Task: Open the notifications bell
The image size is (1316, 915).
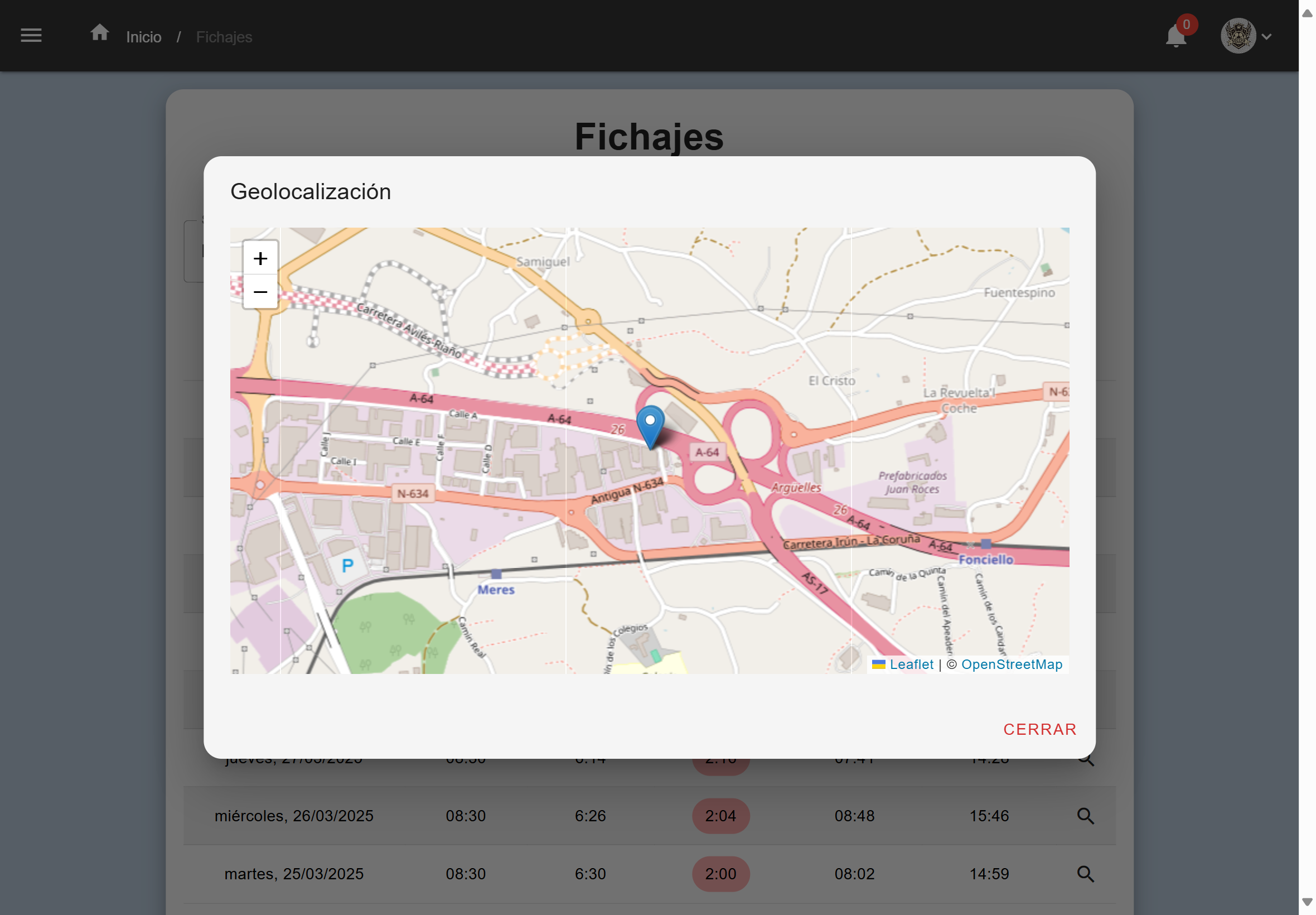Action: 1175,37
